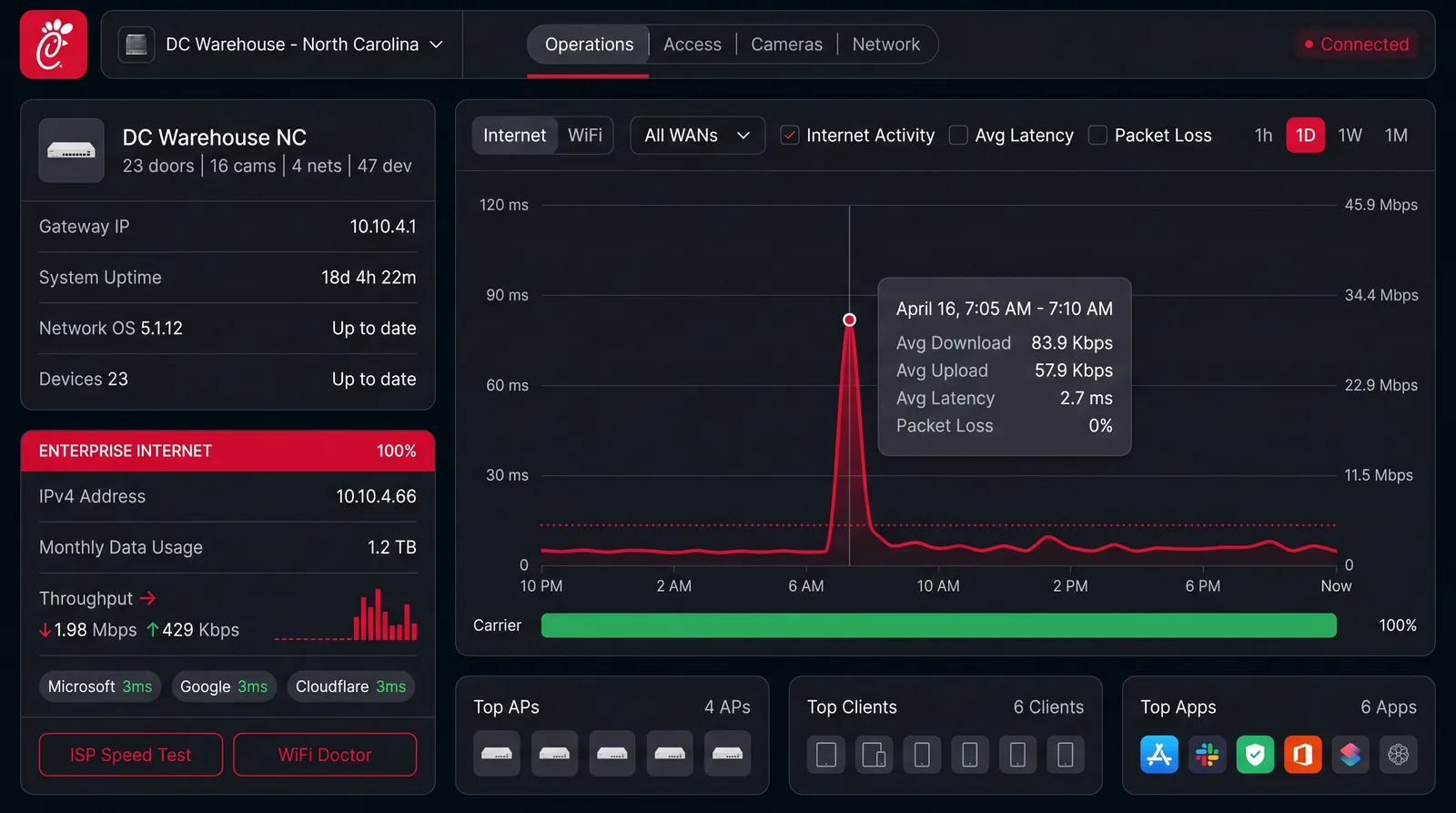Set the time range to 1M

coord(1396,136)
